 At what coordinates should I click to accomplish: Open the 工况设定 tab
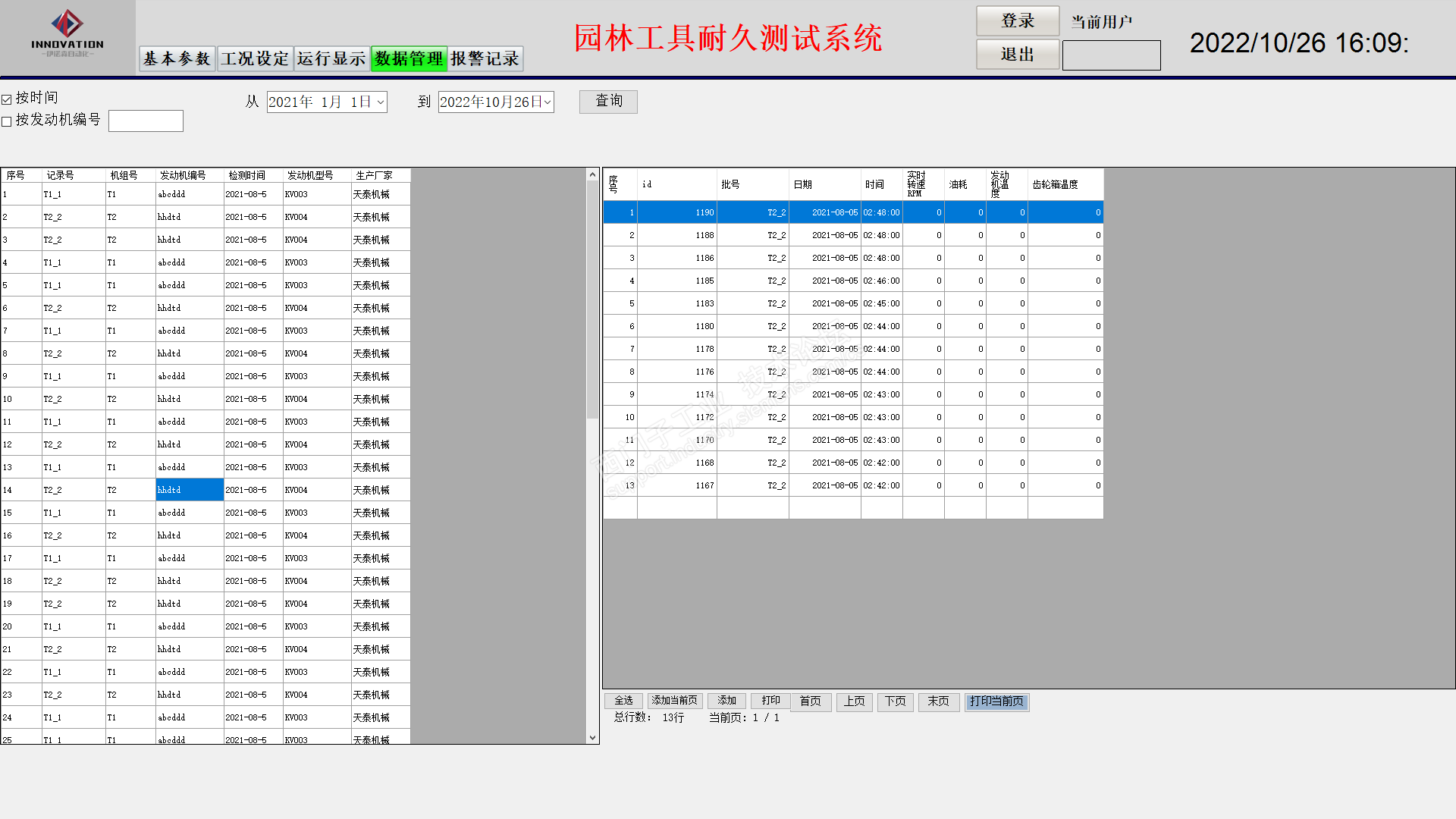(255, 59)
